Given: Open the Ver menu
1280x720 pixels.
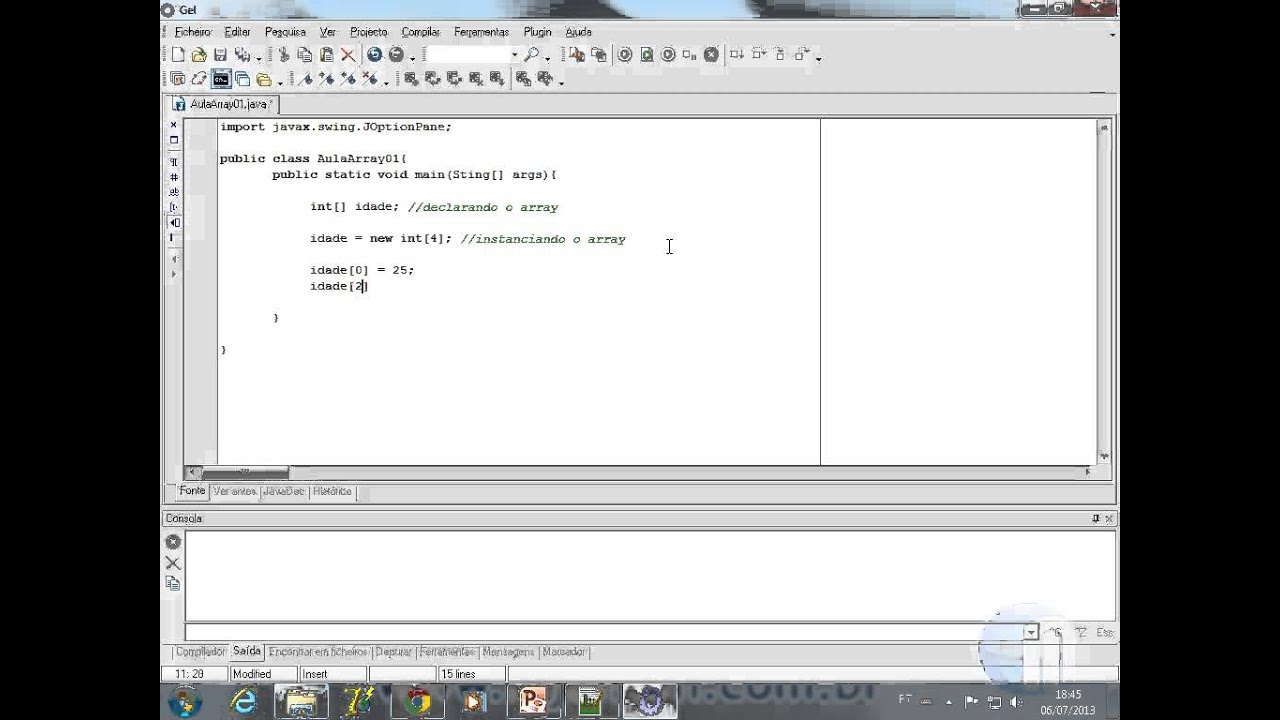Looking at the screenshot, I should (328, 32).
